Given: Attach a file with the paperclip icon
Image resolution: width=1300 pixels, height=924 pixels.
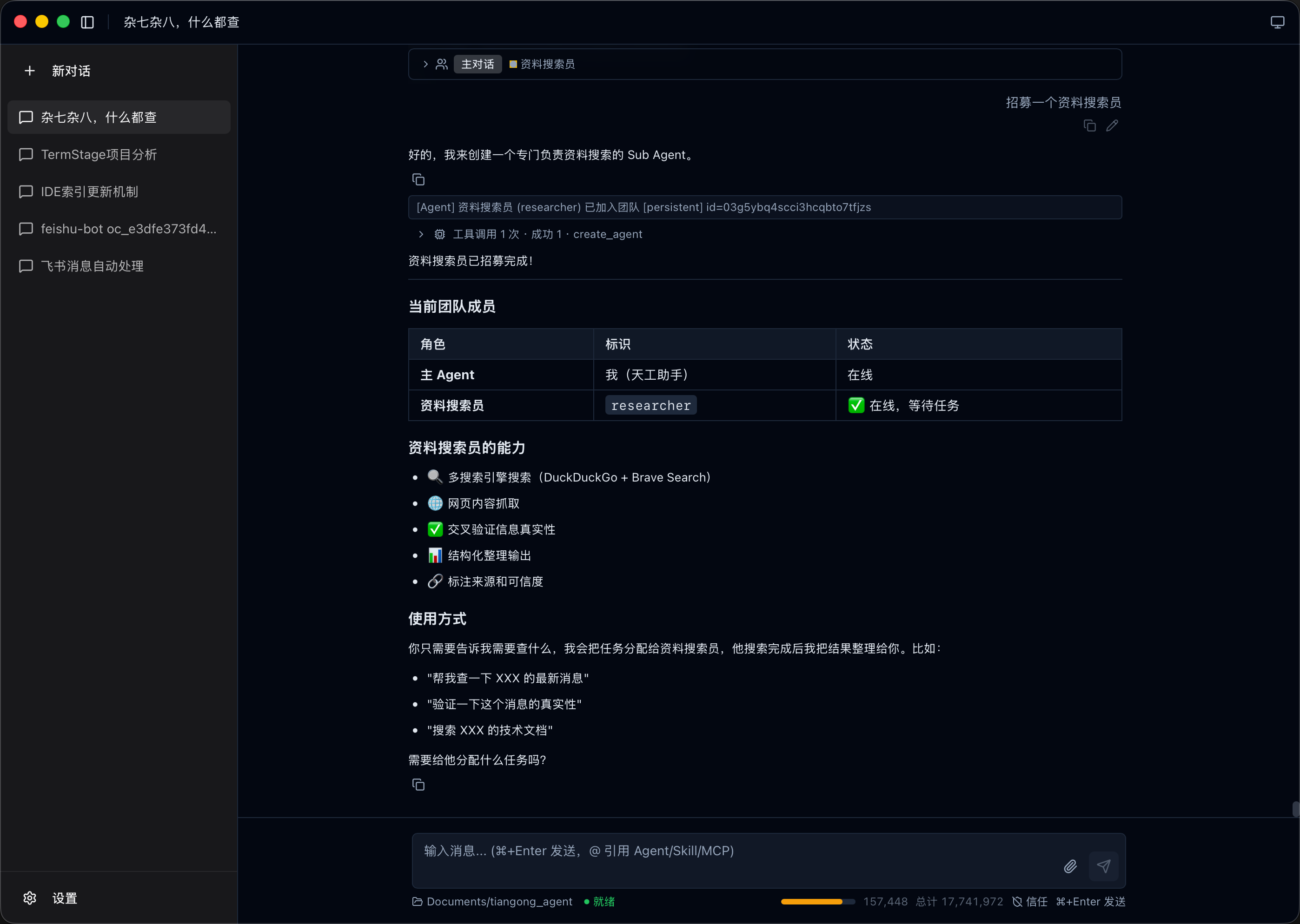Looking at the screenshot, I should 1070,866.
